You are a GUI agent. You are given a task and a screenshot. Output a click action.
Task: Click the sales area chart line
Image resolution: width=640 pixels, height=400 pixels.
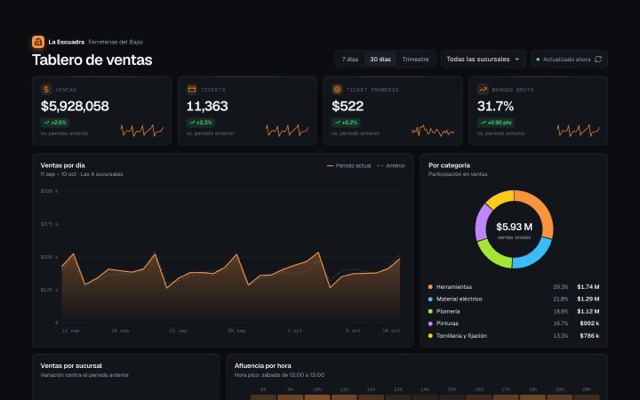coord(231,270)
